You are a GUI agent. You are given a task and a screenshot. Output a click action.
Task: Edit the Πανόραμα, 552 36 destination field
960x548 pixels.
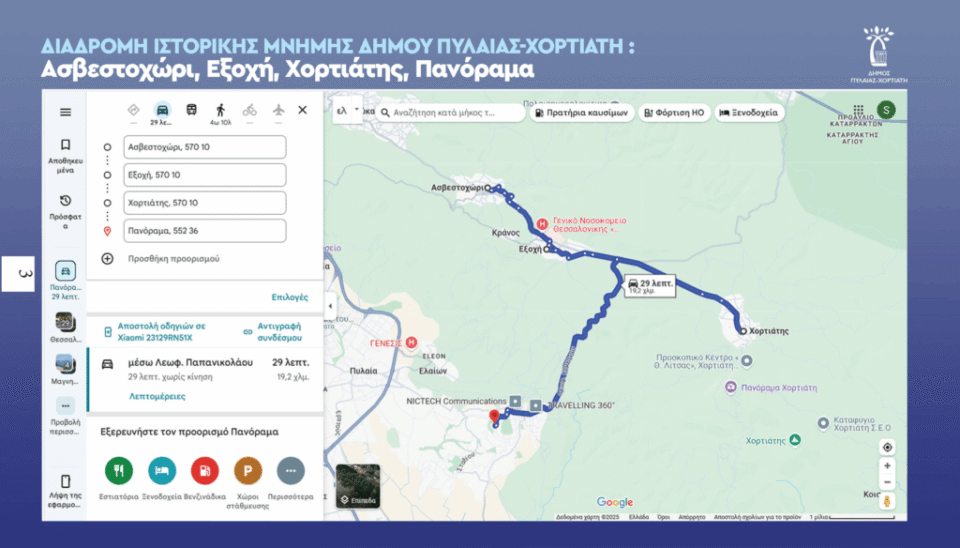point(204,231)
